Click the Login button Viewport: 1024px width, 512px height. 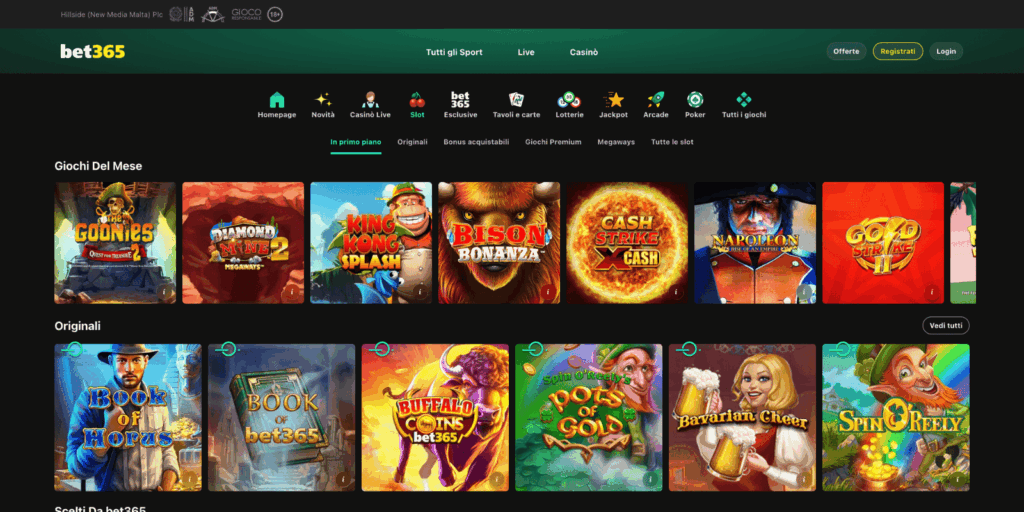(946, 51)
